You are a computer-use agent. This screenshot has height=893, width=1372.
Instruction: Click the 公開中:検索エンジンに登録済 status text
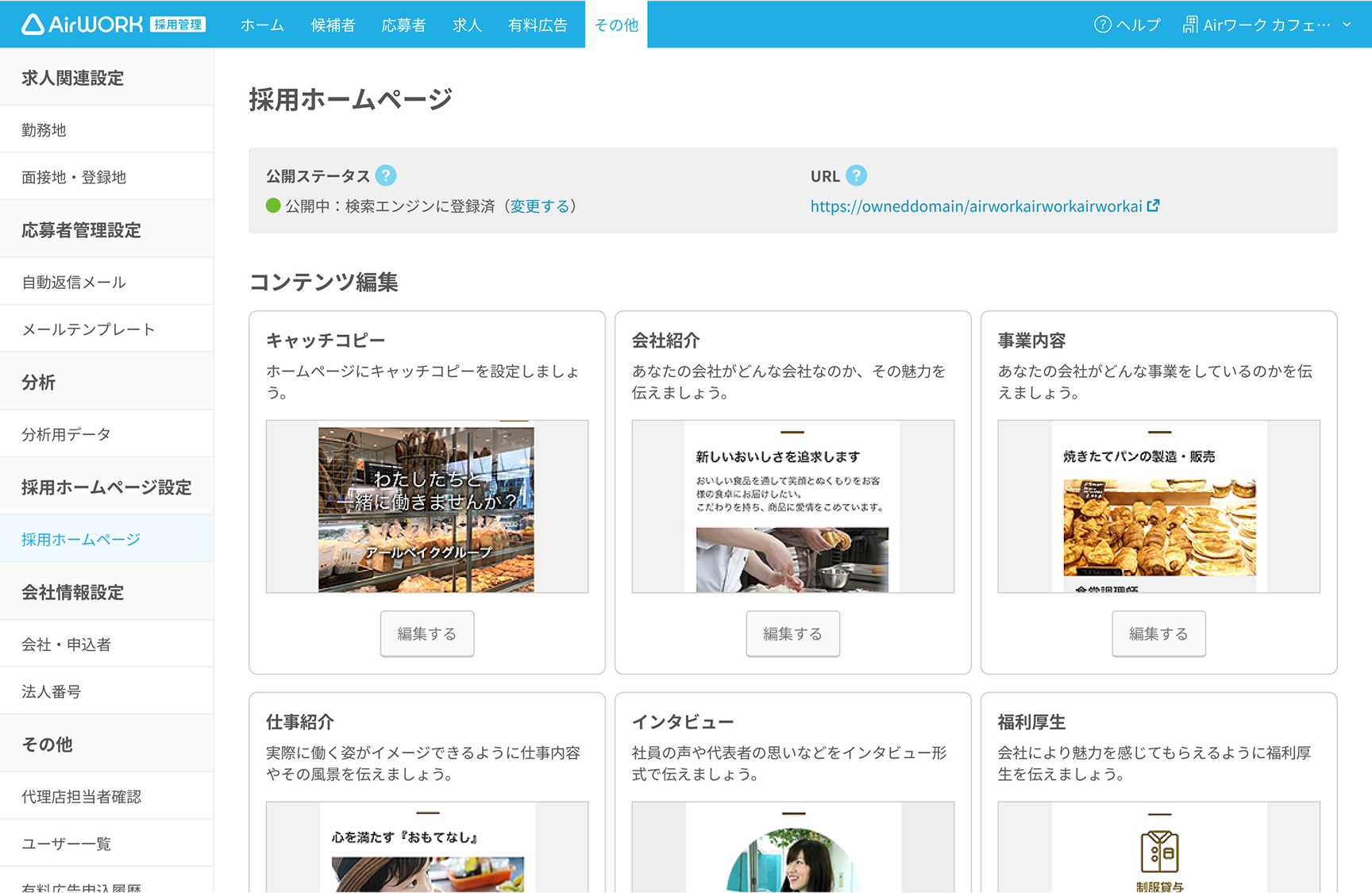click(390, 206)
